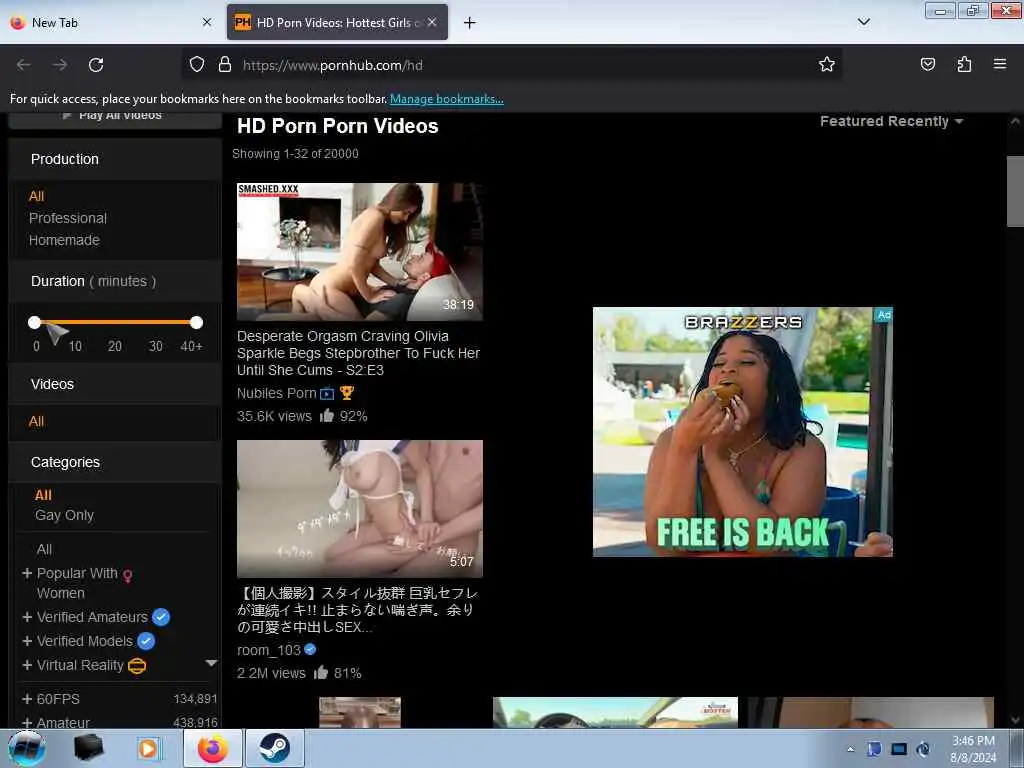The width and height of the screenshot is (1024, 768).
Task: Reload the current page
Action: pyautogui.click(x=96, y=65)
